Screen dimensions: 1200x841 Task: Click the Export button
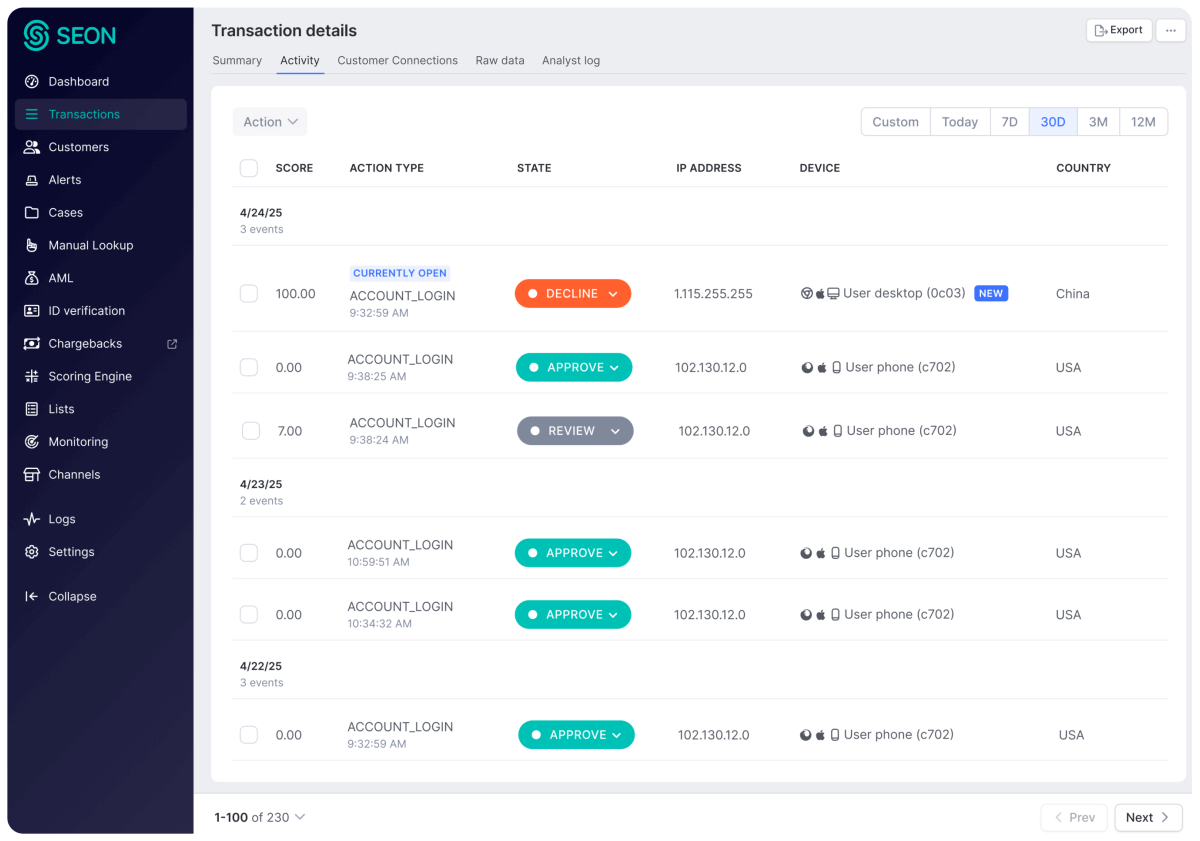click(1119, 30)
